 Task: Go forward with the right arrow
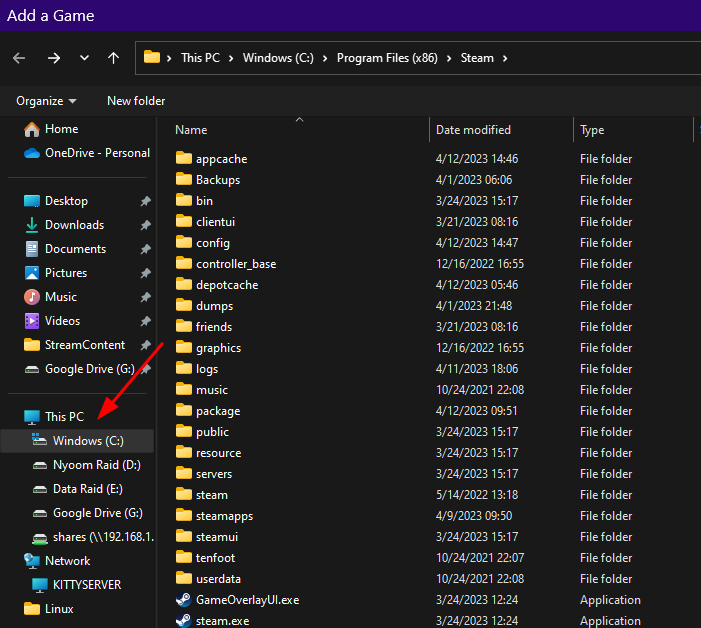pos(54,58)
